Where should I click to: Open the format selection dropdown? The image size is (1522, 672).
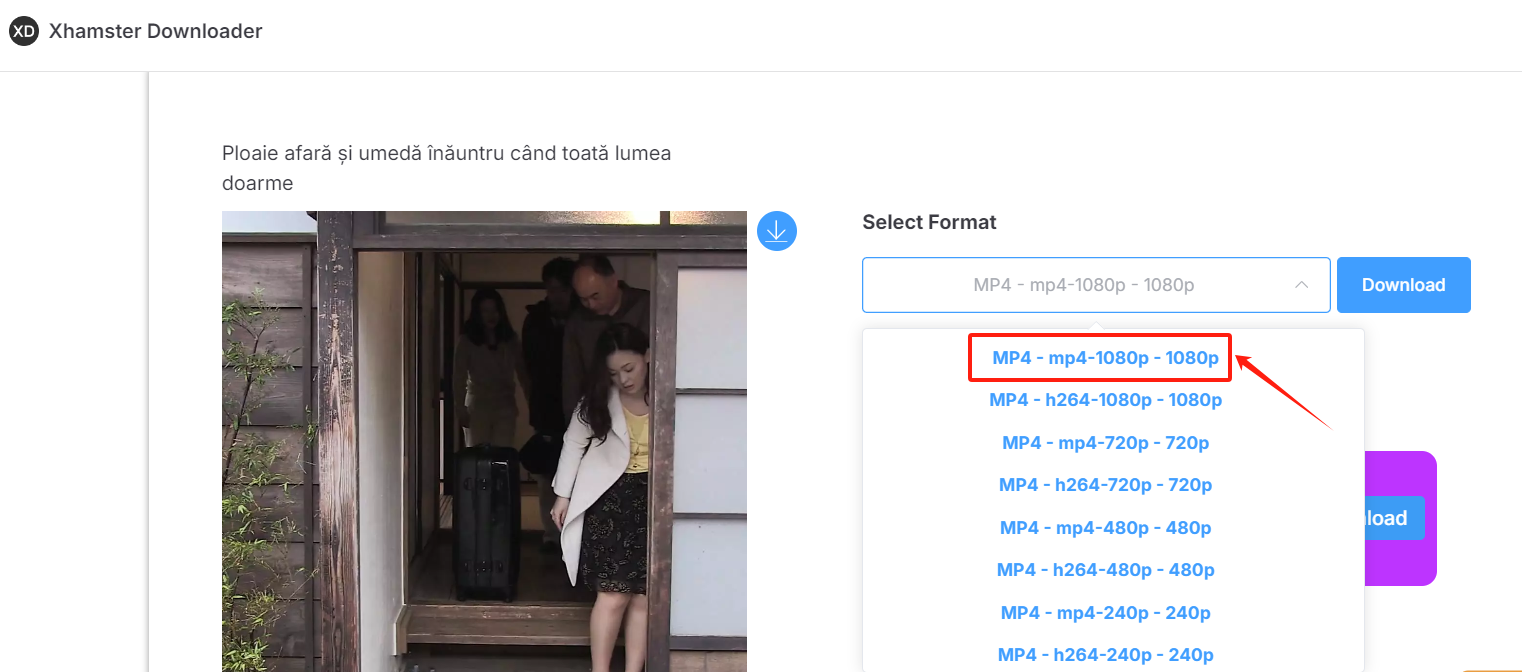(x=1095, y=284)
